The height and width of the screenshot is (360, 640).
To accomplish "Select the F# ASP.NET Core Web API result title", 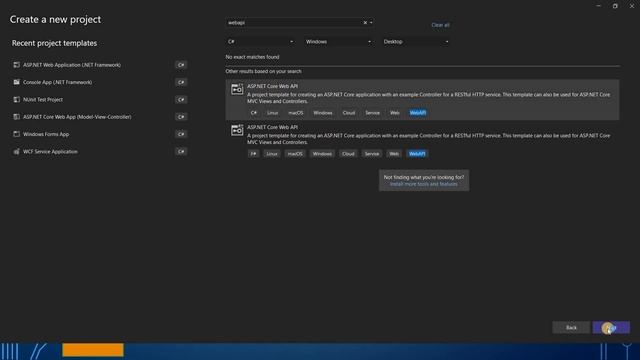I will point(272,127).
